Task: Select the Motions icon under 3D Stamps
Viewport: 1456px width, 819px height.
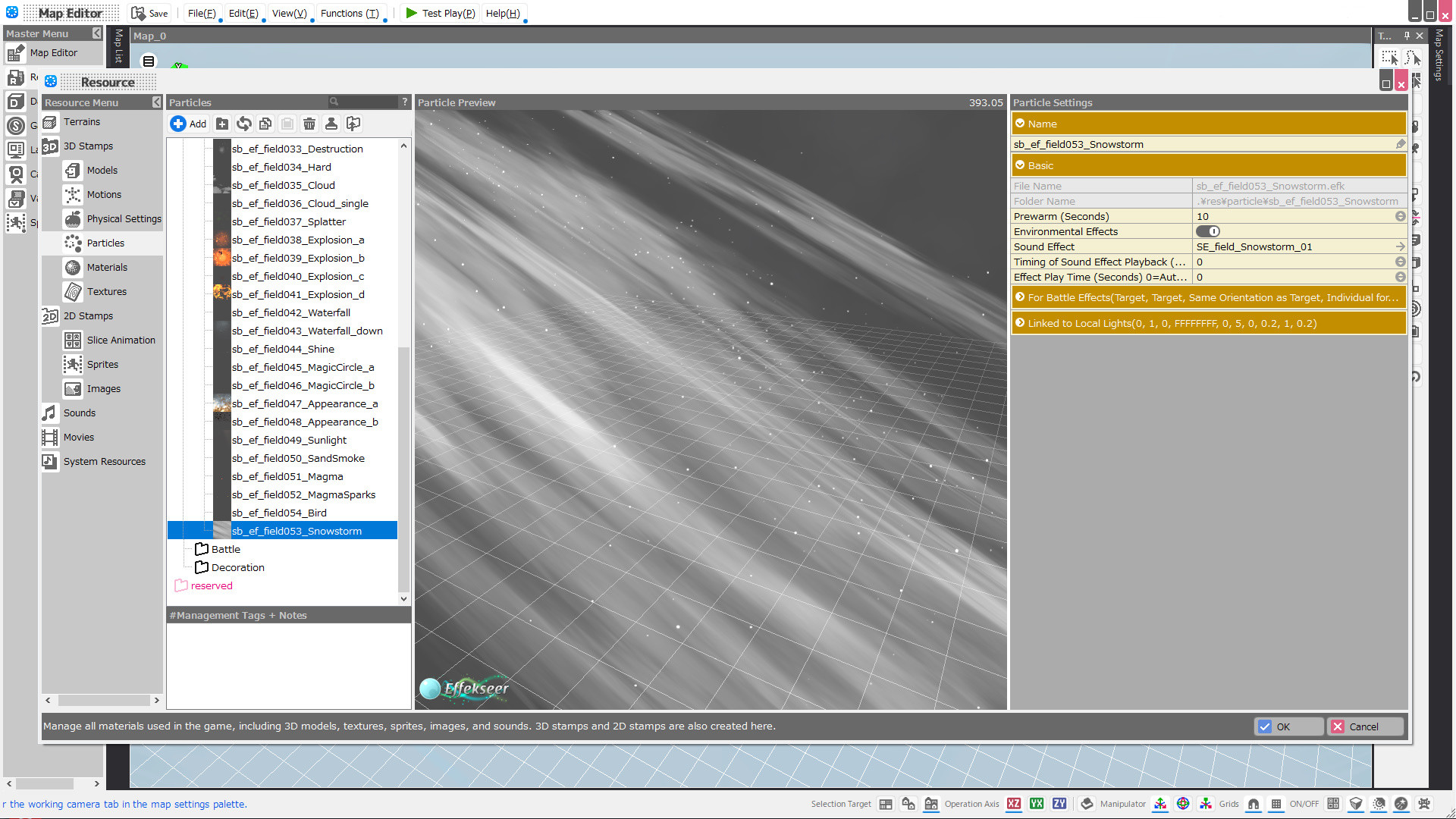Action: coord(72,194)
